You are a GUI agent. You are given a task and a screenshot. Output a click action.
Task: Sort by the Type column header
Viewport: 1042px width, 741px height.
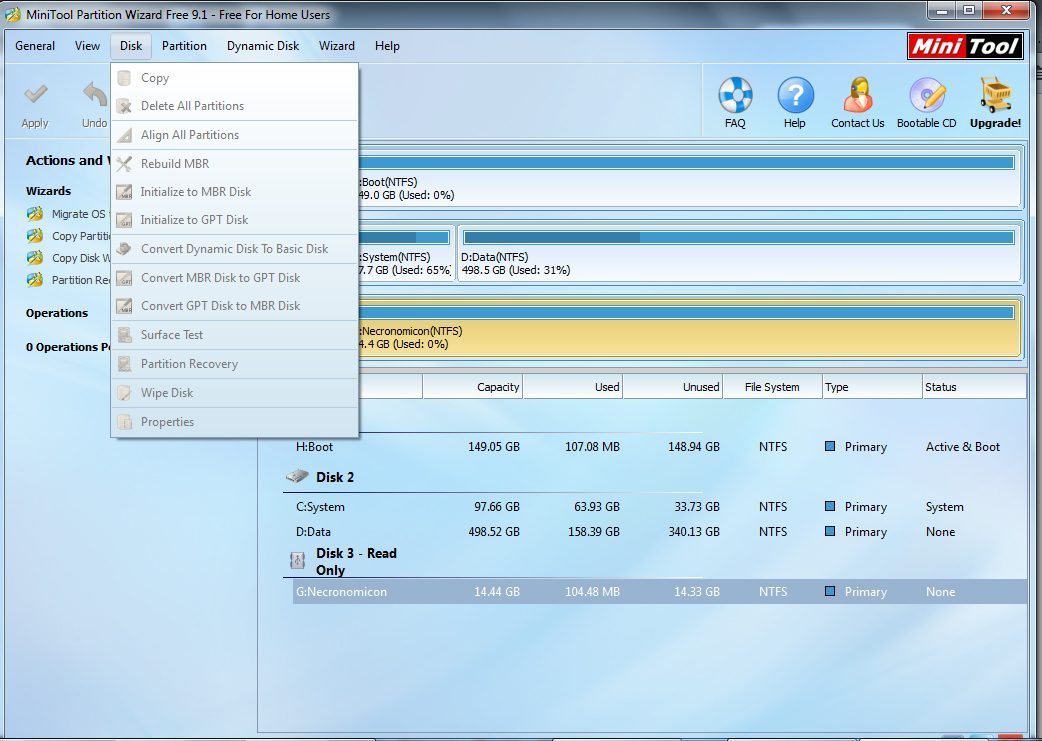click(x=872, y=387)
